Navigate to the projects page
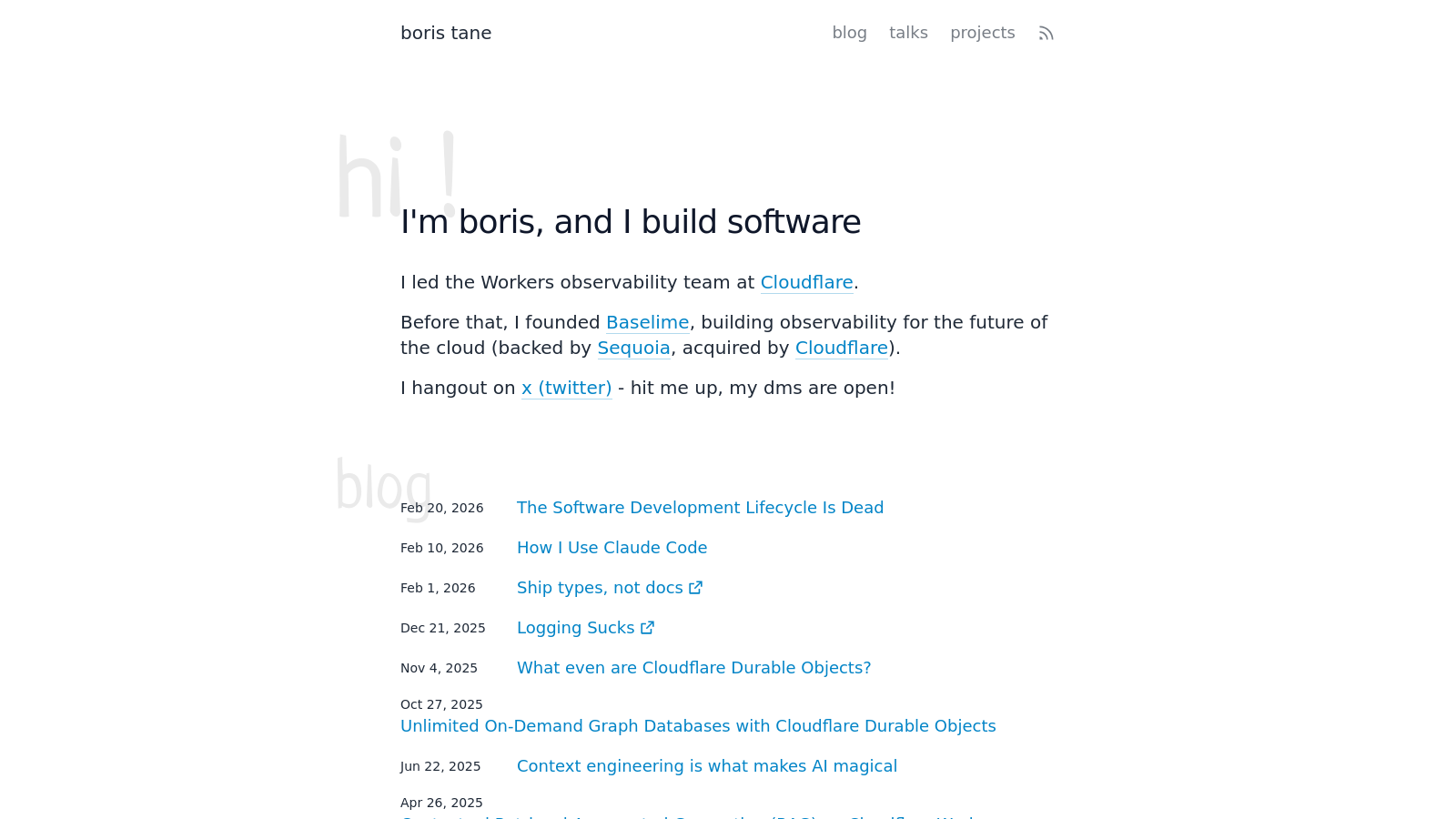 [982, 33]
